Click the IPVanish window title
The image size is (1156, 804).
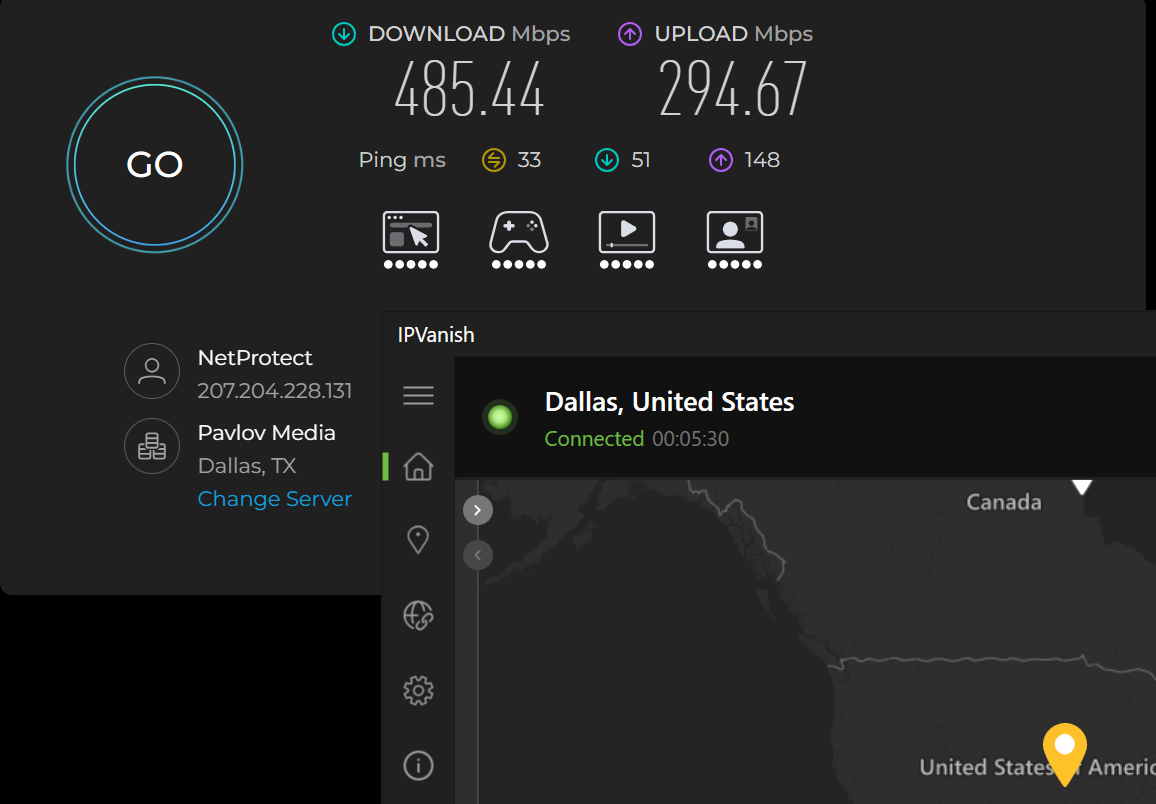pos(436,335)
